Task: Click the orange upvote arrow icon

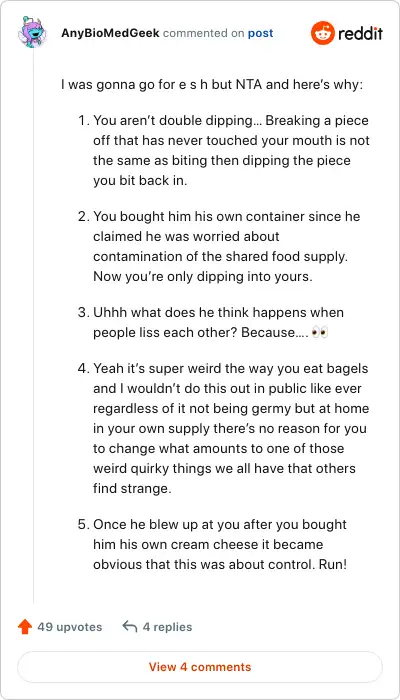Action: click(25, 627)
